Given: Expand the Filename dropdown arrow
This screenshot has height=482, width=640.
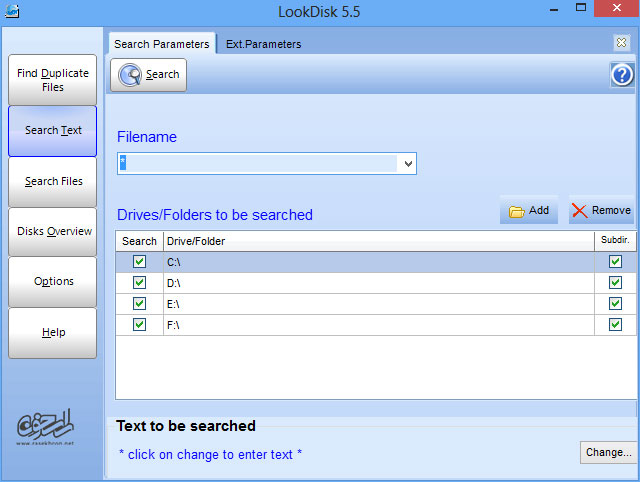Looking at the screenshot, I should tap(408, 164).
